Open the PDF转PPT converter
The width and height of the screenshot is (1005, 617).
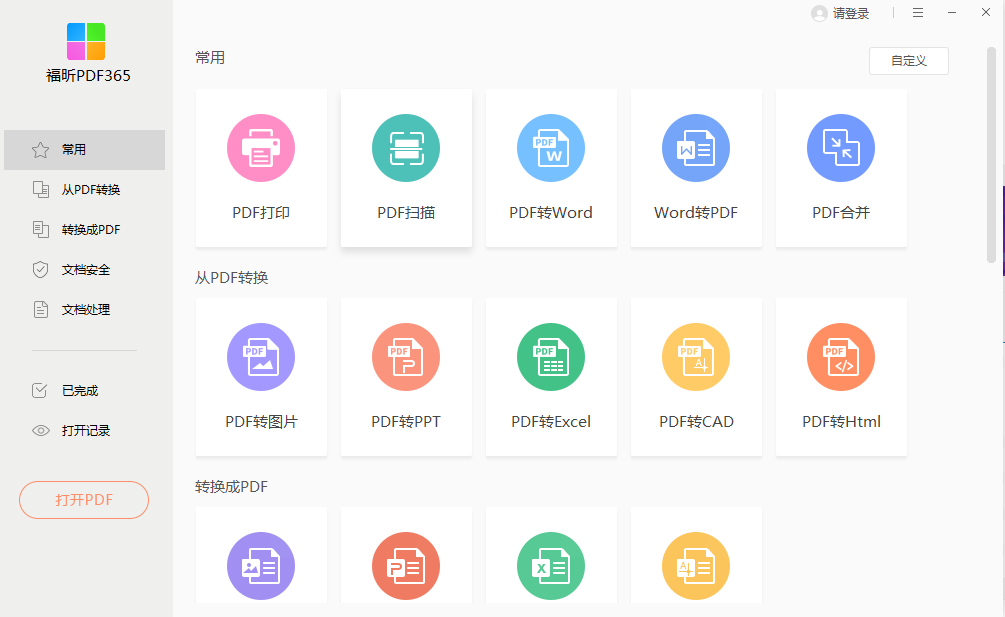pyautogui.click(x=406, y=377)
